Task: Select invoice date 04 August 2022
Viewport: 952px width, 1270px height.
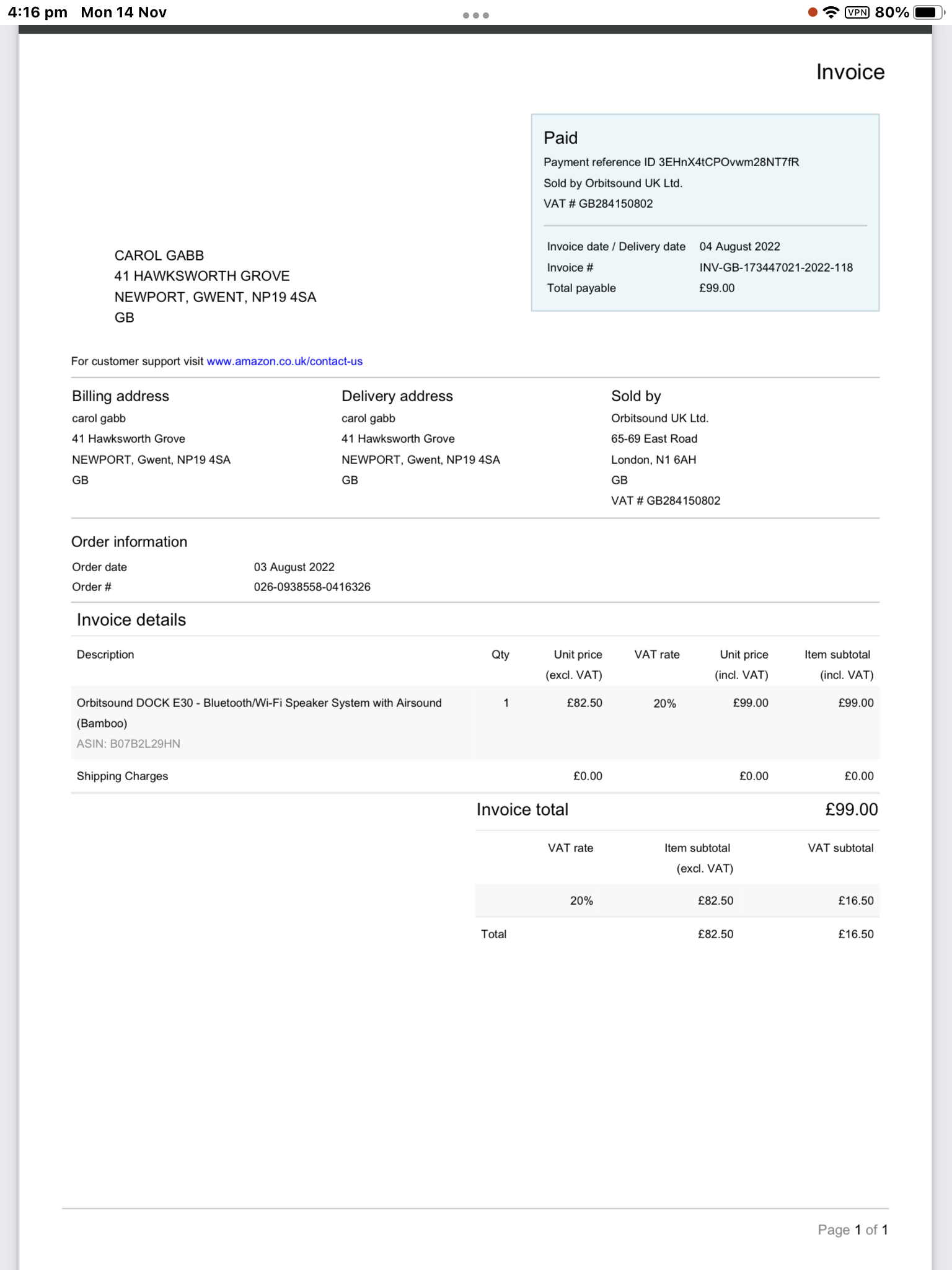Action: [x=740, y=246]
